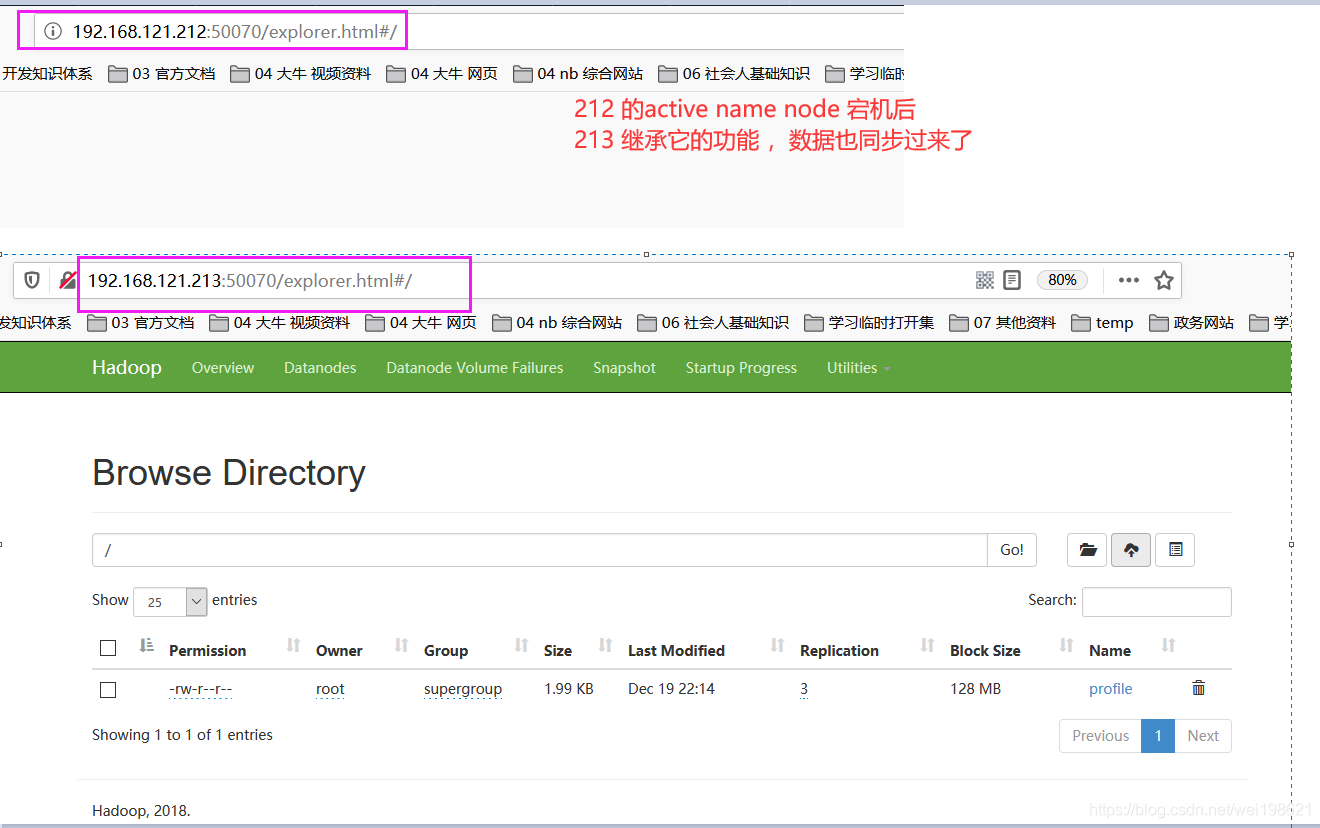1320x828 pixels.
Task: Sort the table by Size column
Action: point(605,646)
